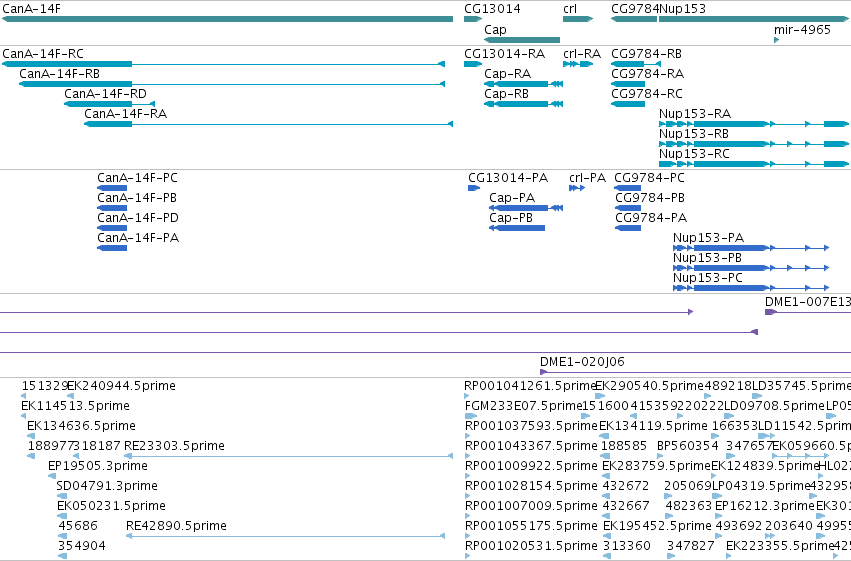
Task: Select the CG9784-RB transcript bar
Action: (636, 65)
